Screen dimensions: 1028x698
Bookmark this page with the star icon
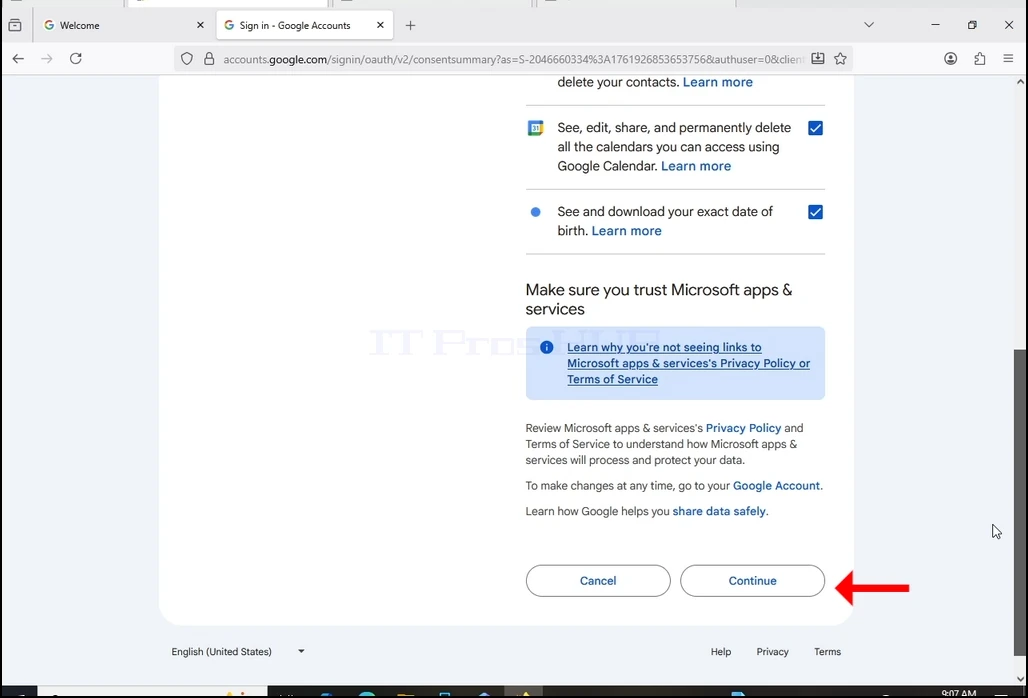(x=840, y=59)
